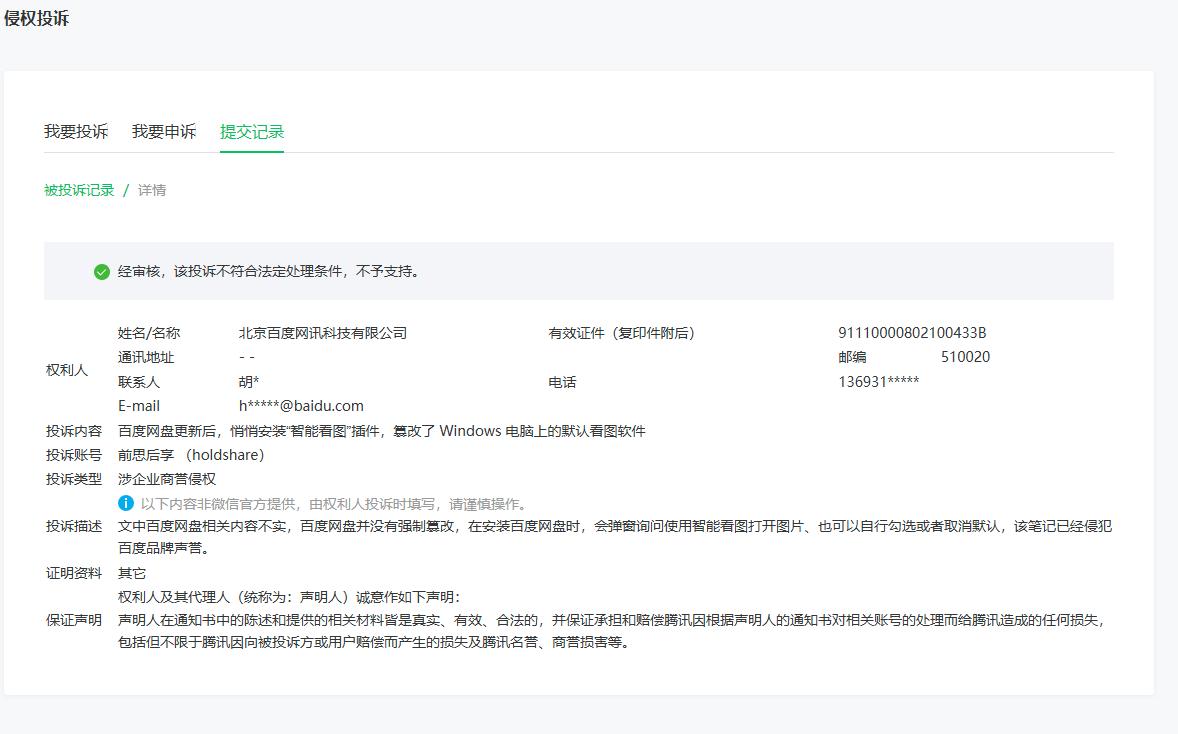Click the contact name 胡*
This screenshot has height=734, width=1178.
249,382
